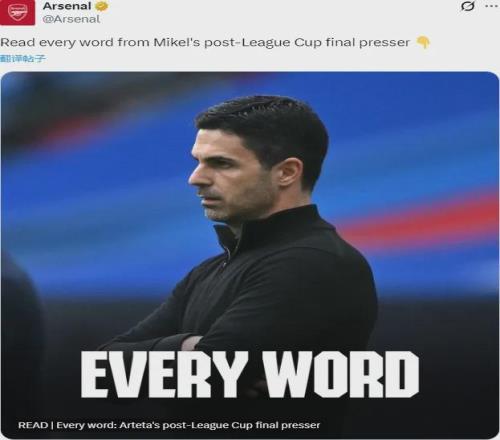
Task: Click the READ label in card caption
Action: (x=33, y=425)
